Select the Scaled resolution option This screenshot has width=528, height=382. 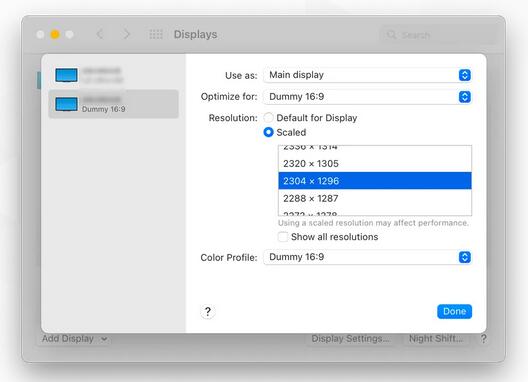[x=268, y=132]
